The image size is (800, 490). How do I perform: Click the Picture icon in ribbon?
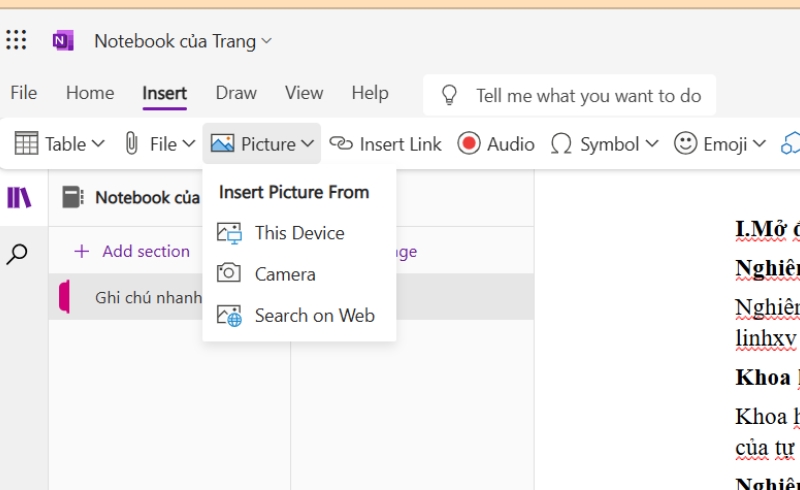222,143
